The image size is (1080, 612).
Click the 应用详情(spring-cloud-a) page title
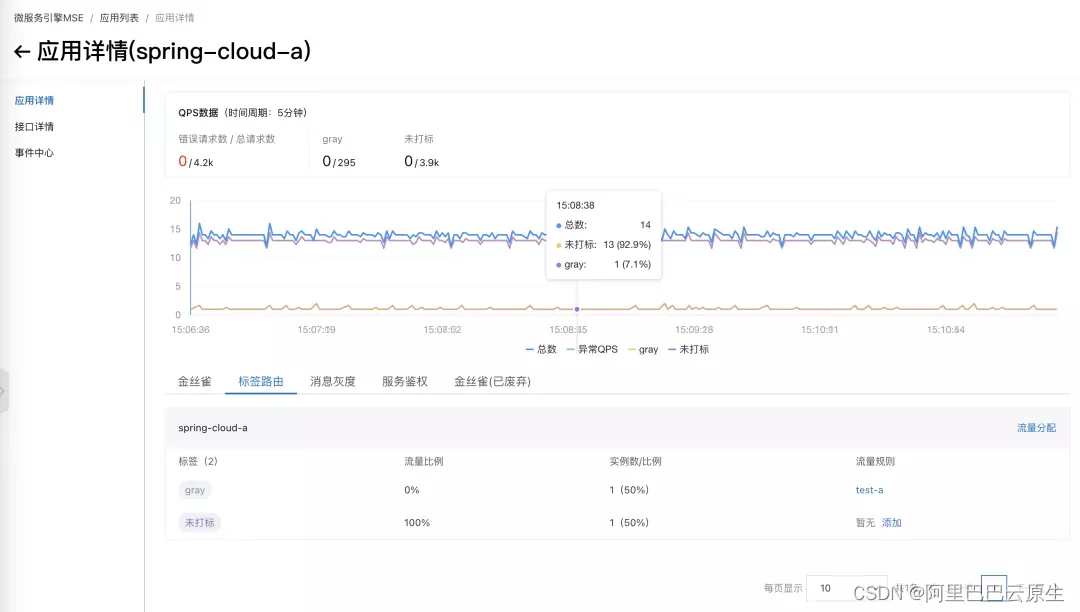coord(174,52)
